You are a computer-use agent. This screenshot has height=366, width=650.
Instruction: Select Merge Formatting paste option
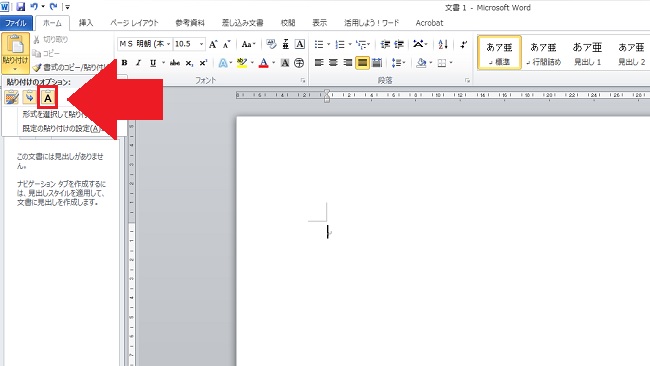click(29, 98)
